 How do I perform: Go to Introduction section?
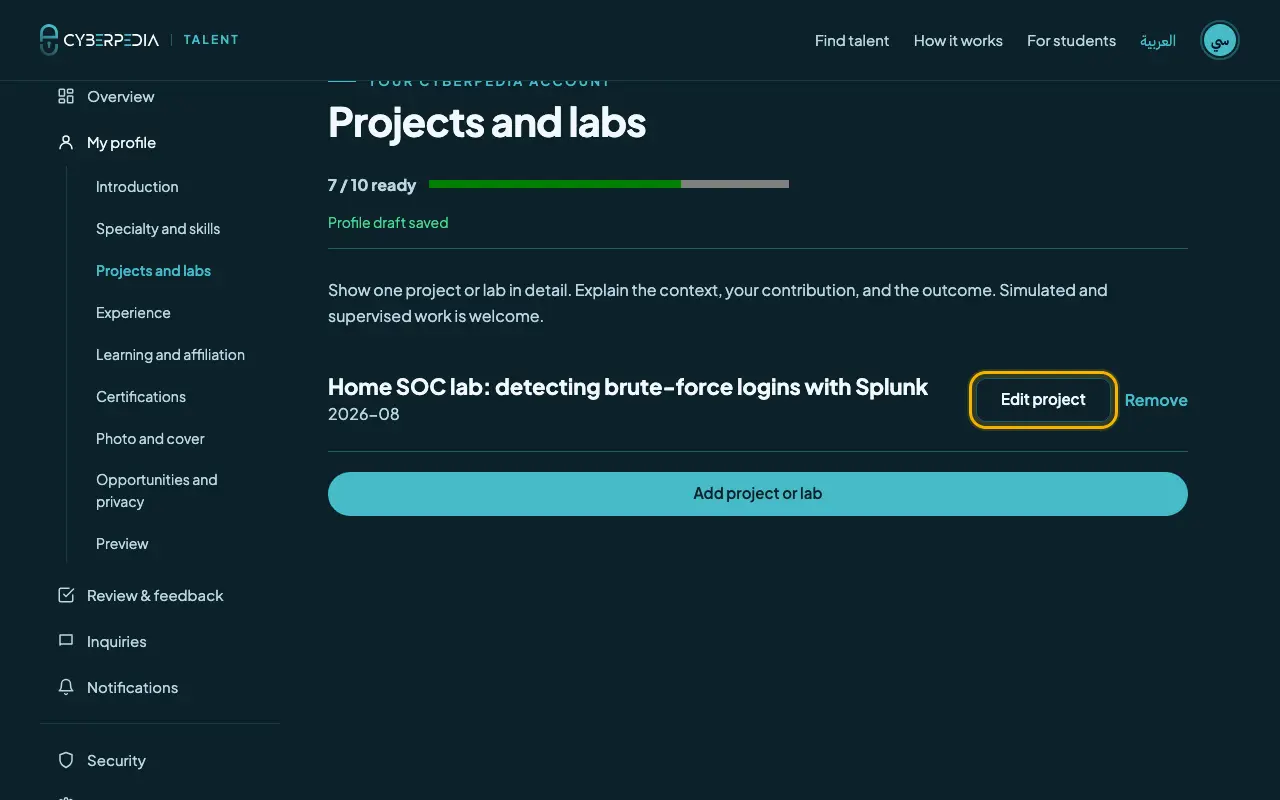point(137,187)
